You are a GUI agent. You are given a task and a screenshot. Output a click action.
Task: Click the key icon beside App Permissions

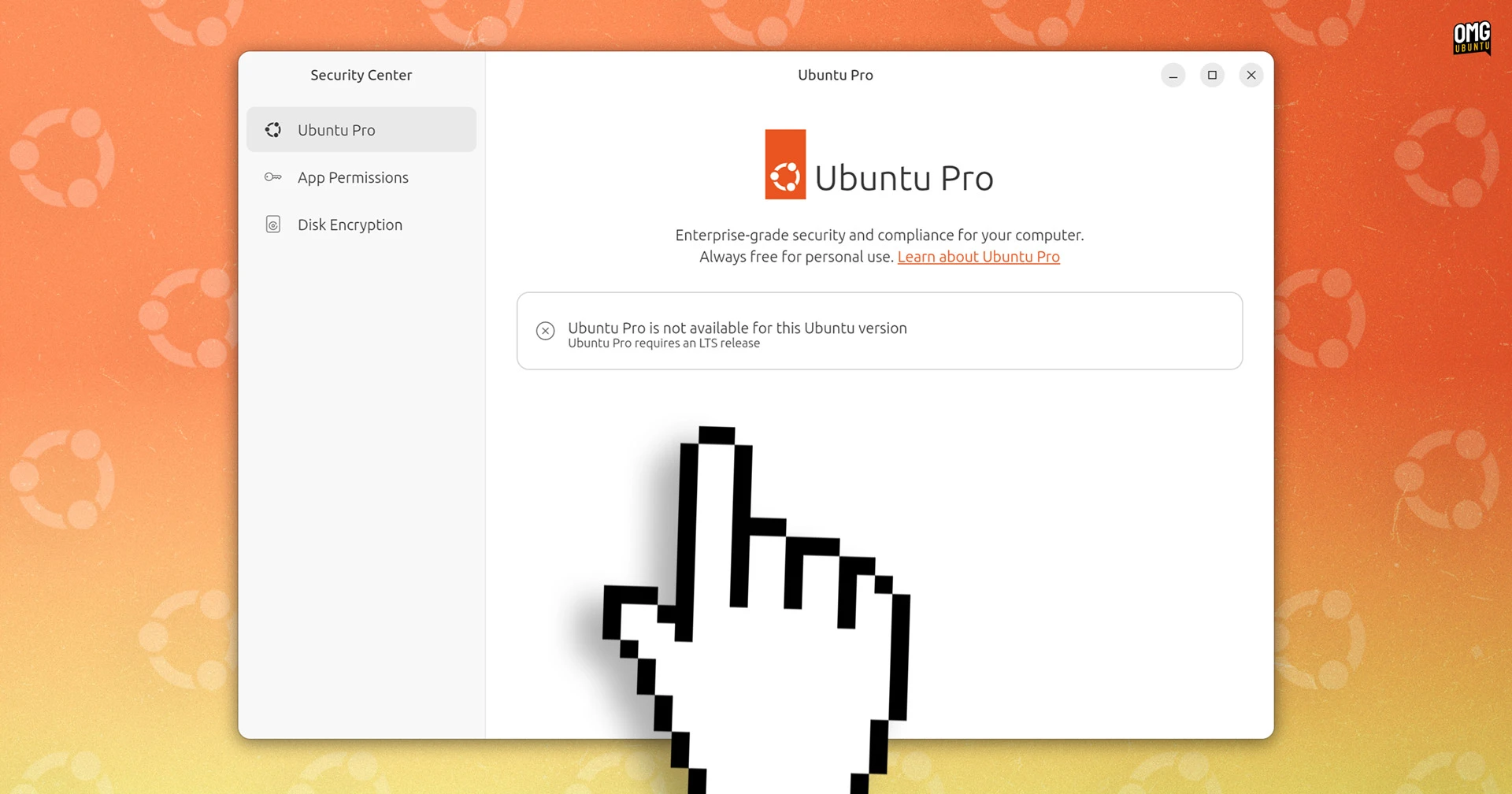273,177
